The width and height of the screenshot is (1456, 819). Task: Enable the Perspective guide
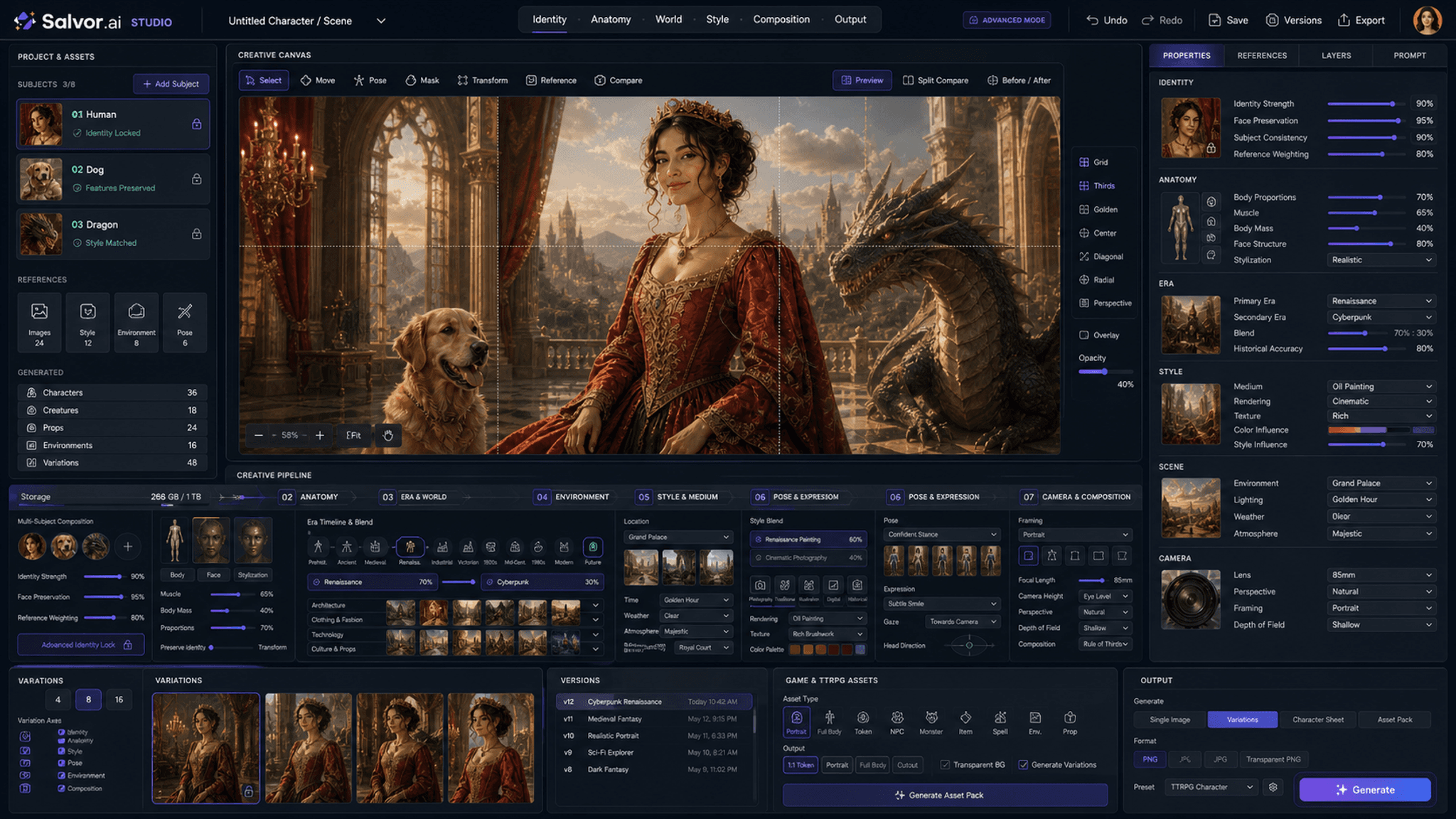coord(1105,304)
